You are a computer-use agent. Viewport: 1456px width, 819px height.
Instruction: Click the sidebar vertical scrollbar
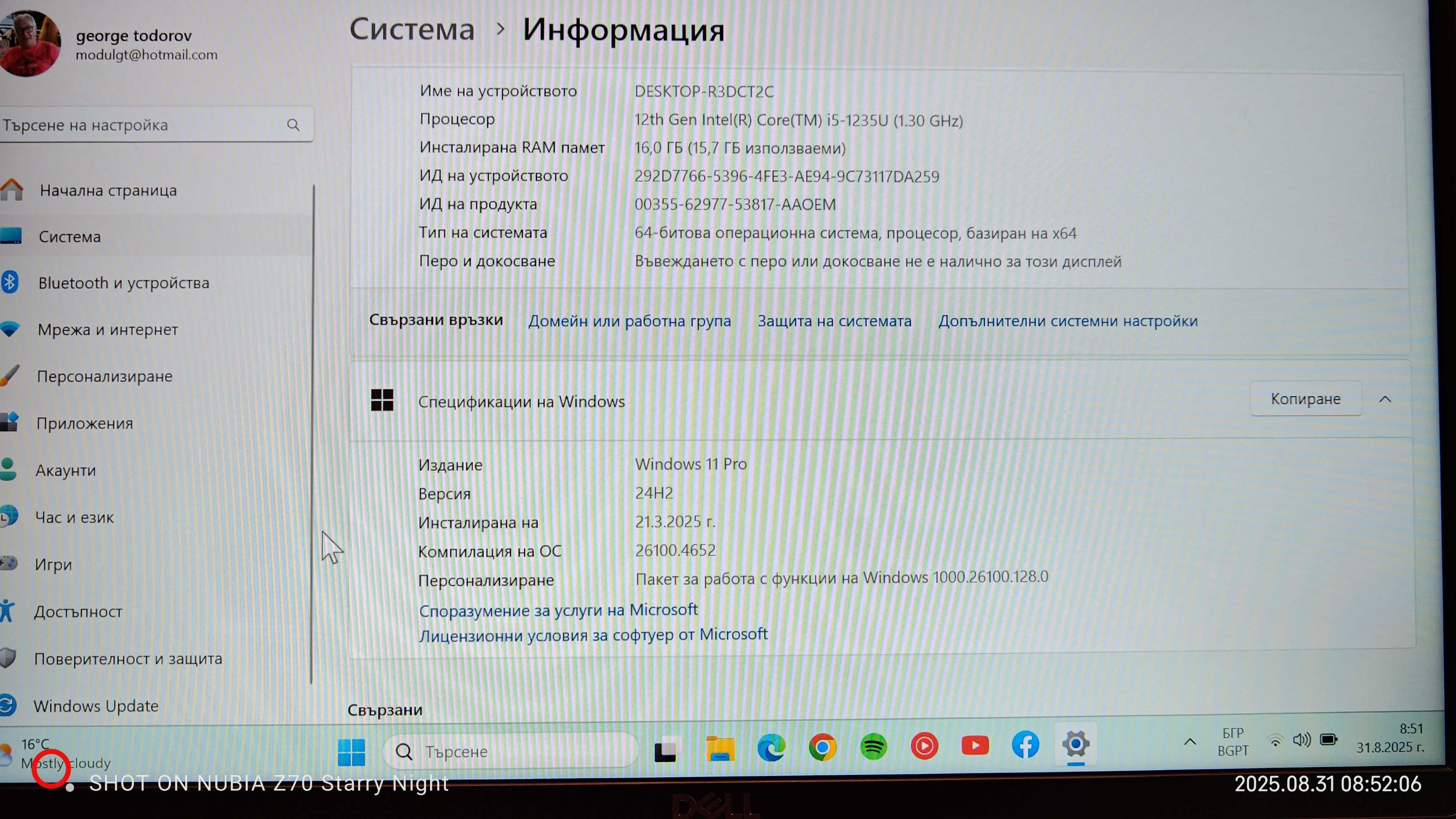[x=312, y=434]
